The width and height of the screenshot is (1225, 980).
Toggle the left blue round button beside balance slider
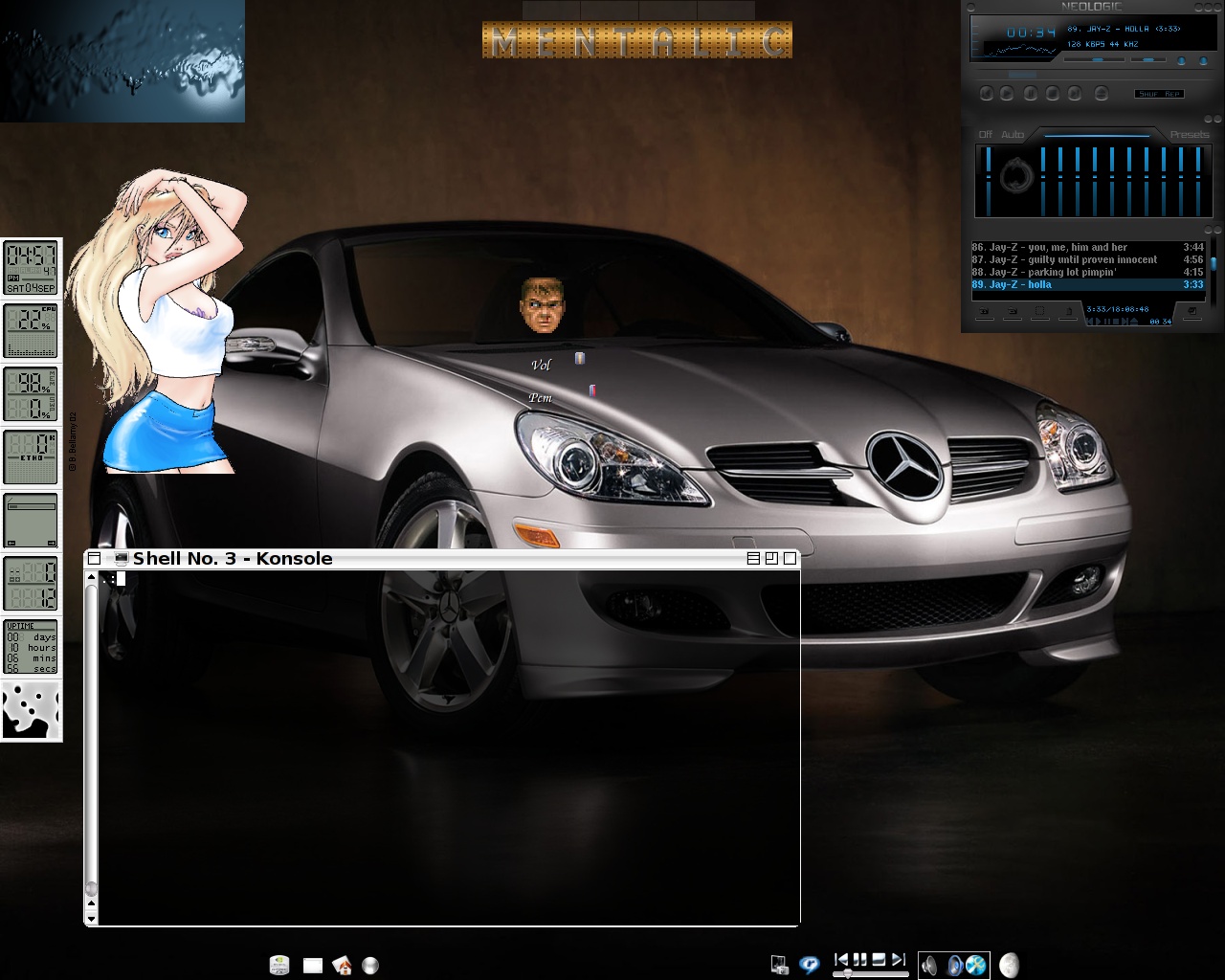click(x=1181, y=60)
